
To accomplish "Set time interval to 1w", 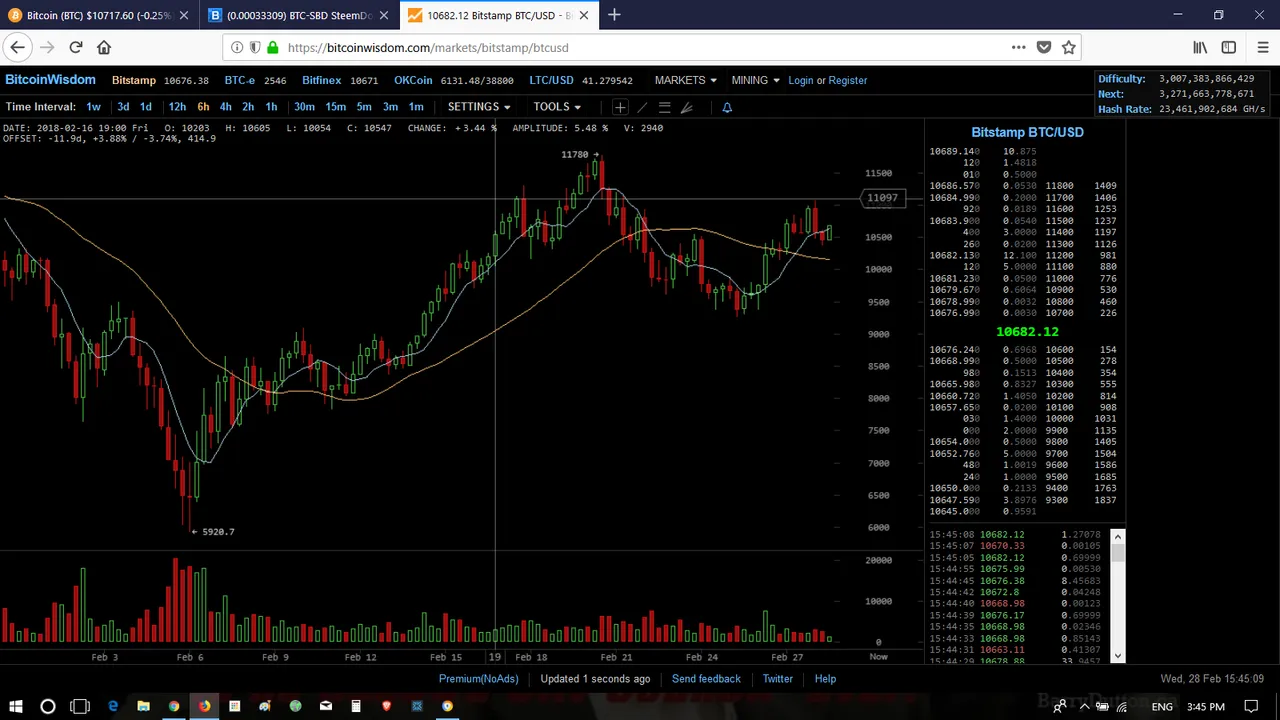I will pyautogui.click(x=93, y=107).
